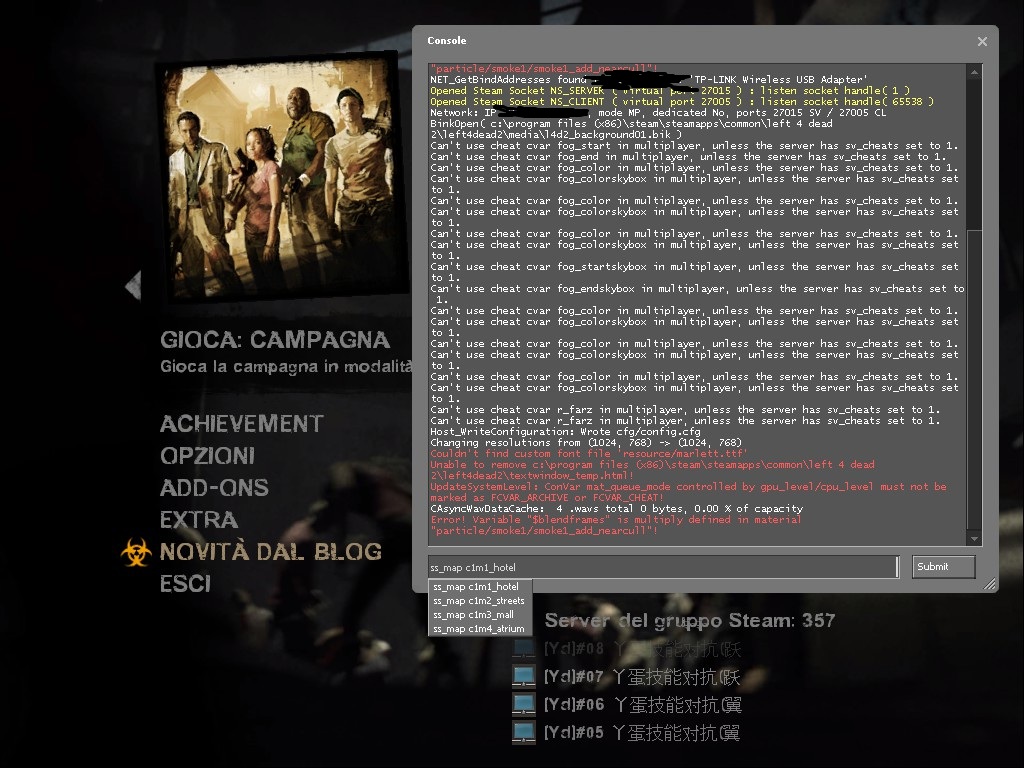
Task: Click the console scrollbar up arrow
Action: click(974, 72)
